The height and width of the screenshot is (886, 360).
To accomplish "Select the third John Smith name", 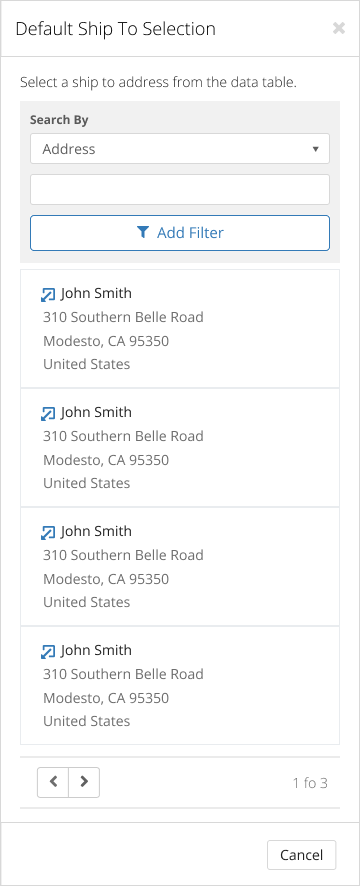I will tap(96, 531).
